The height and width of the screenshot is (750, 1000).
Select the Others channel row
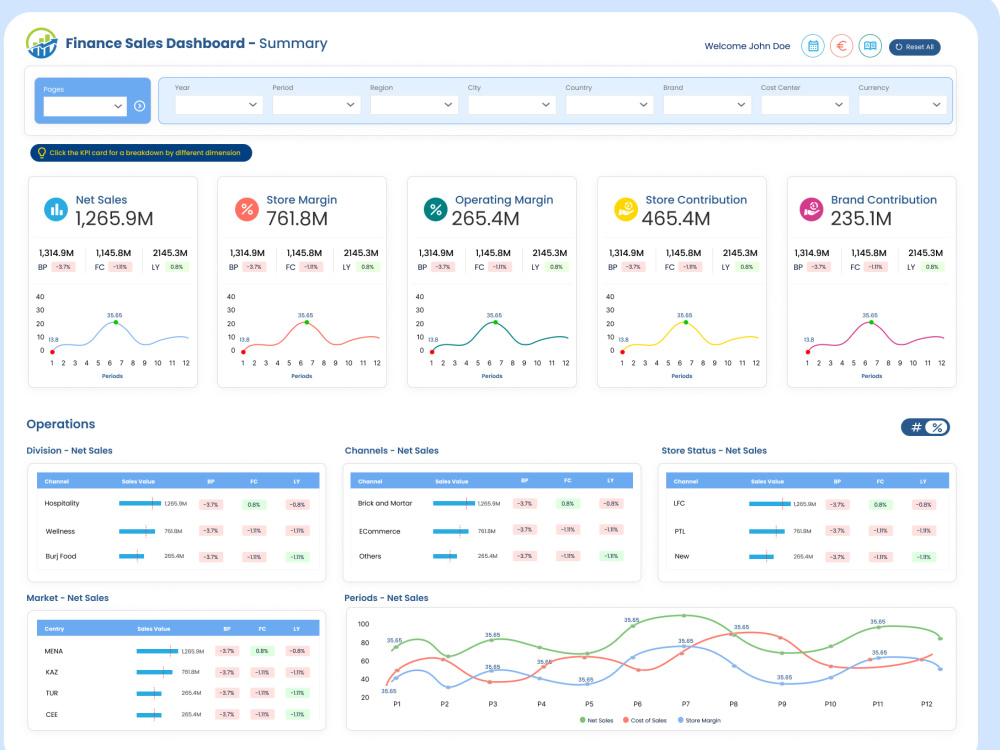491,556
